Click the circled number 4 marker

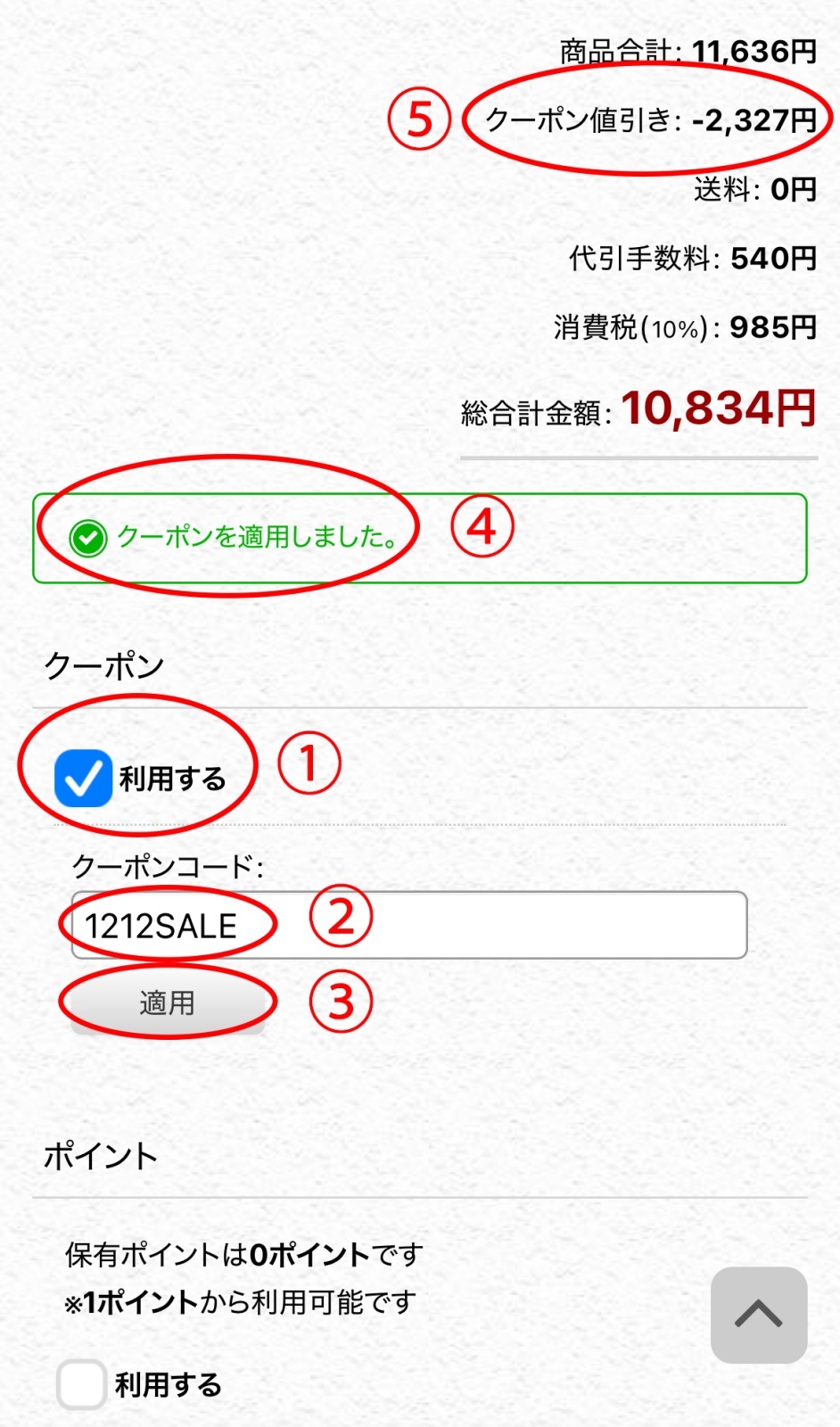(x=482, y=526)
